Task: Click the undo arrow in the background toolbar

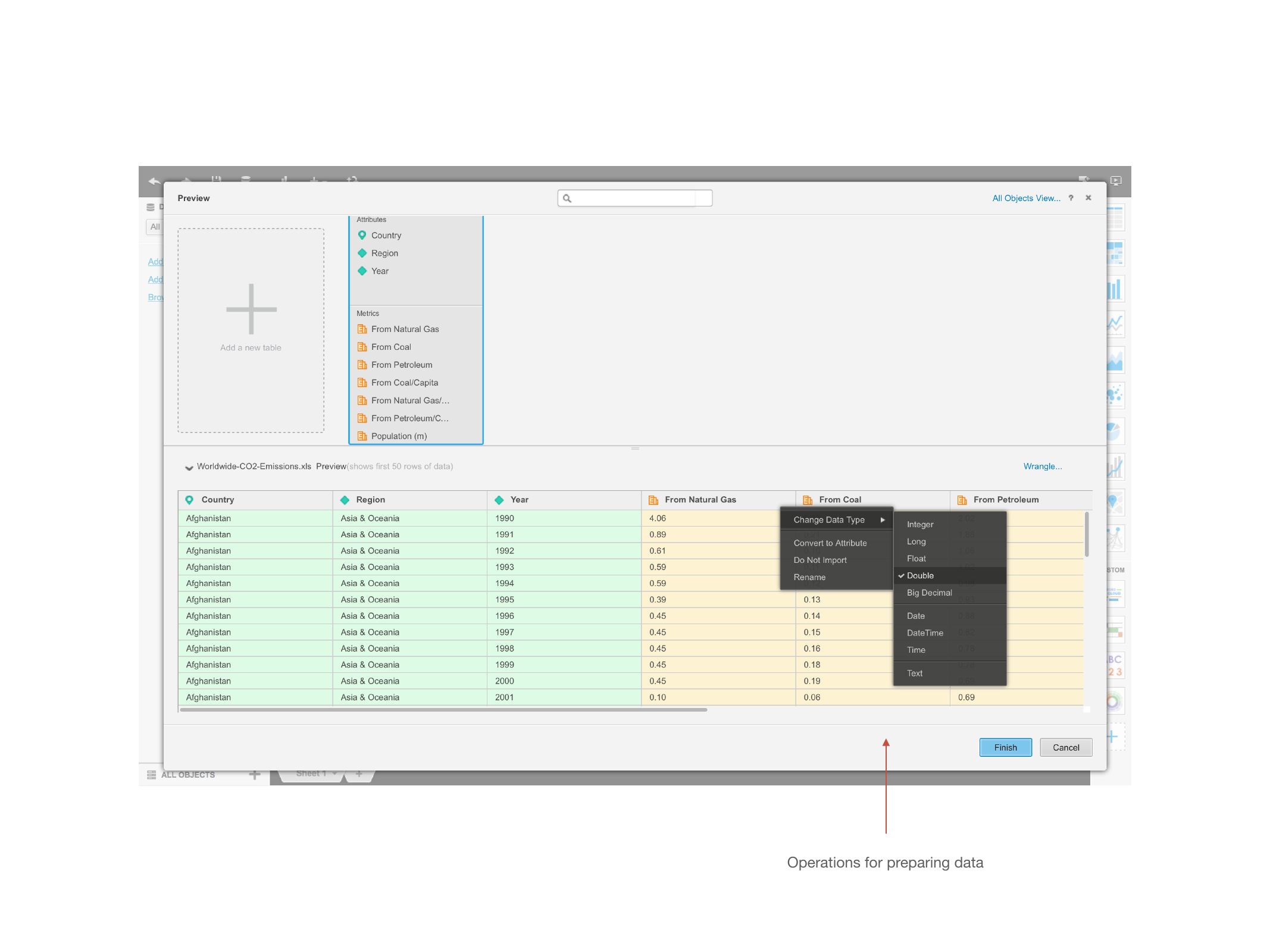Action: point(154,180)
